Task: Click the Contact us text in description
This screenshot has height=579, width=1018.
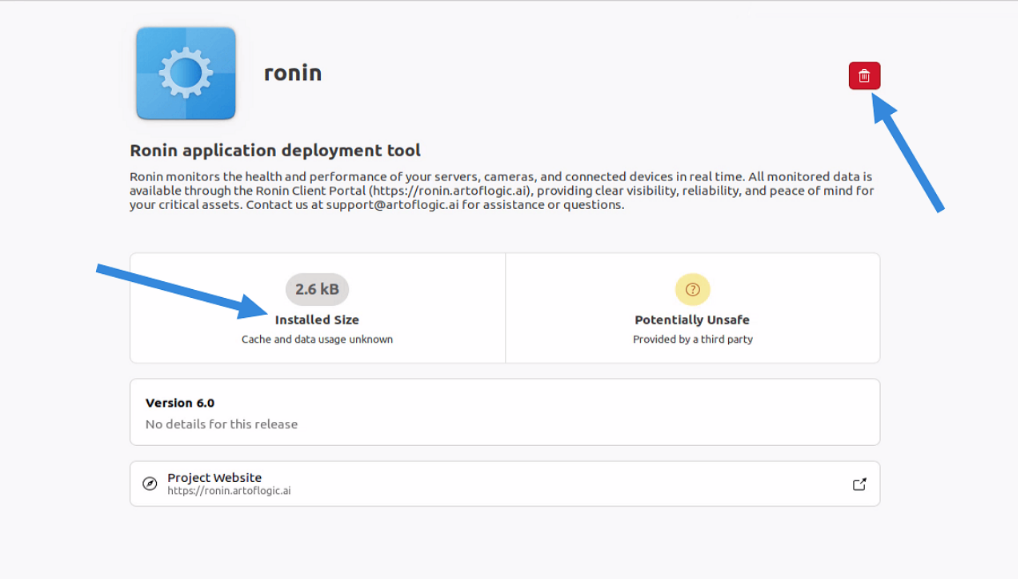Action: pos(268,205)
